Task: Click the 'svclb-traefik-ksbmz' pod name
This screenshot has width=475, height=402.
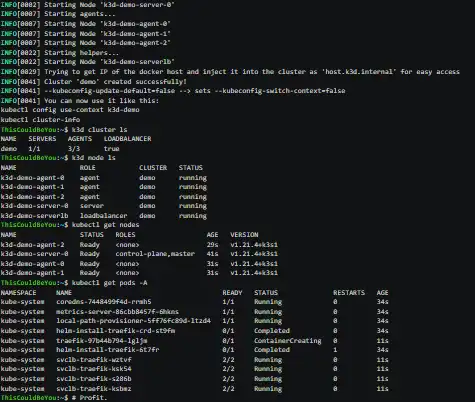Action: (94, 389)
